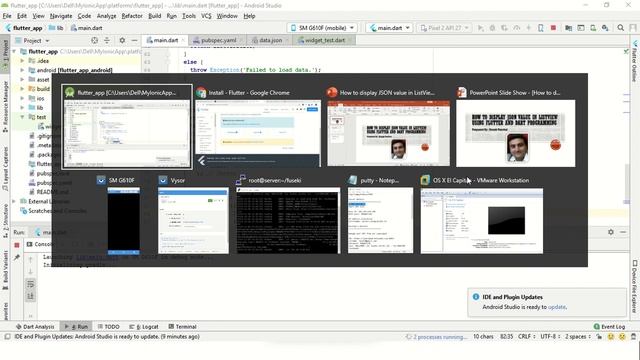Click the red stop icon in Run panel

[x=17, y=245]
